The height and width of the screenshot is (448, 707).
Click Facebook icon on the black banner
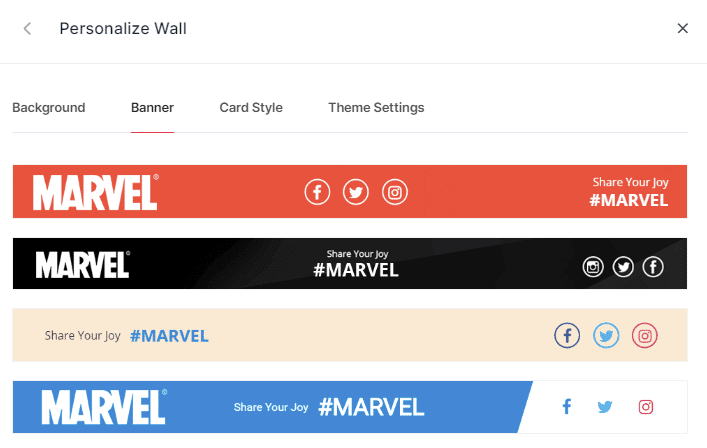click(653, 266)
